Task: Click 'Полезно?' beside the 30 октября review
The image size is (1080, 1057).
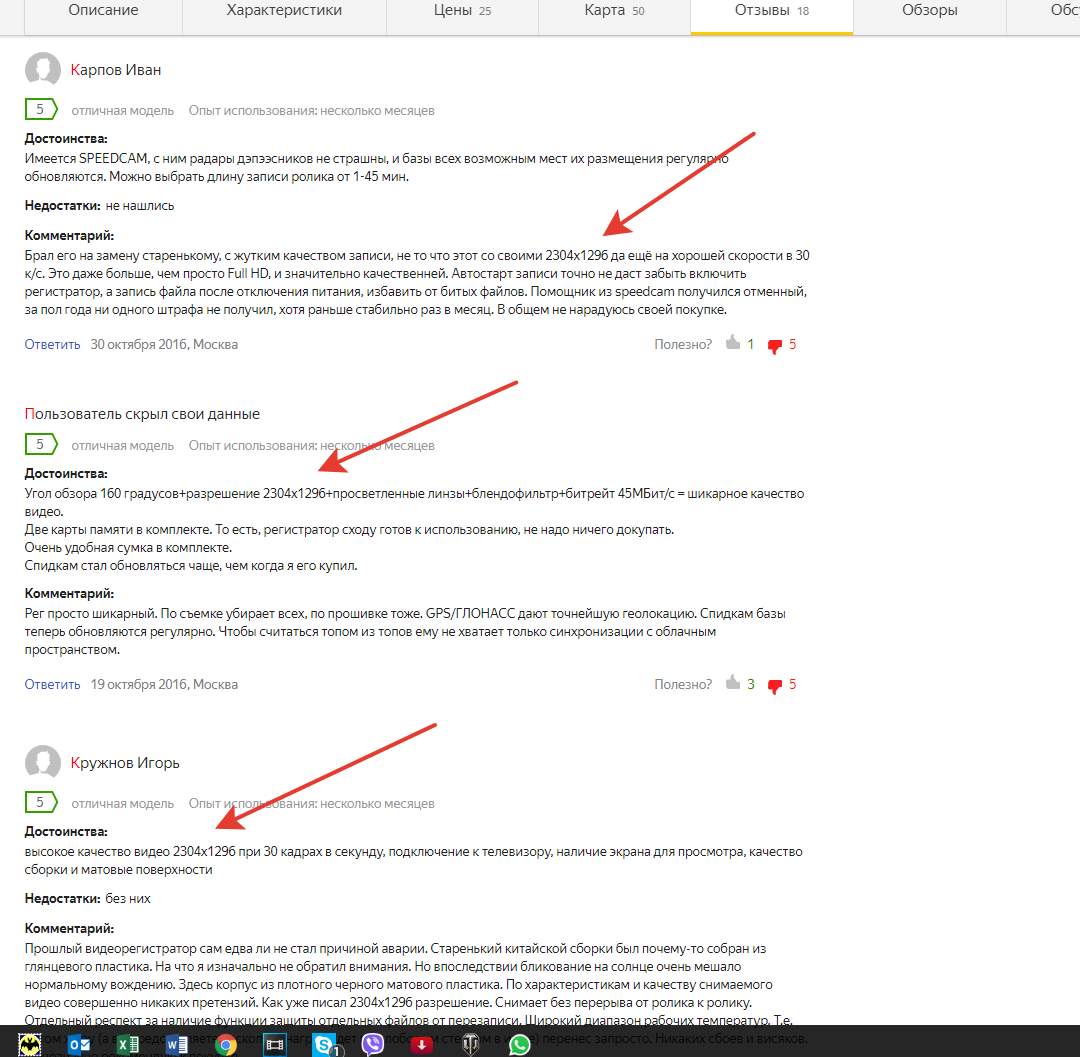Action: coord(683,344)
